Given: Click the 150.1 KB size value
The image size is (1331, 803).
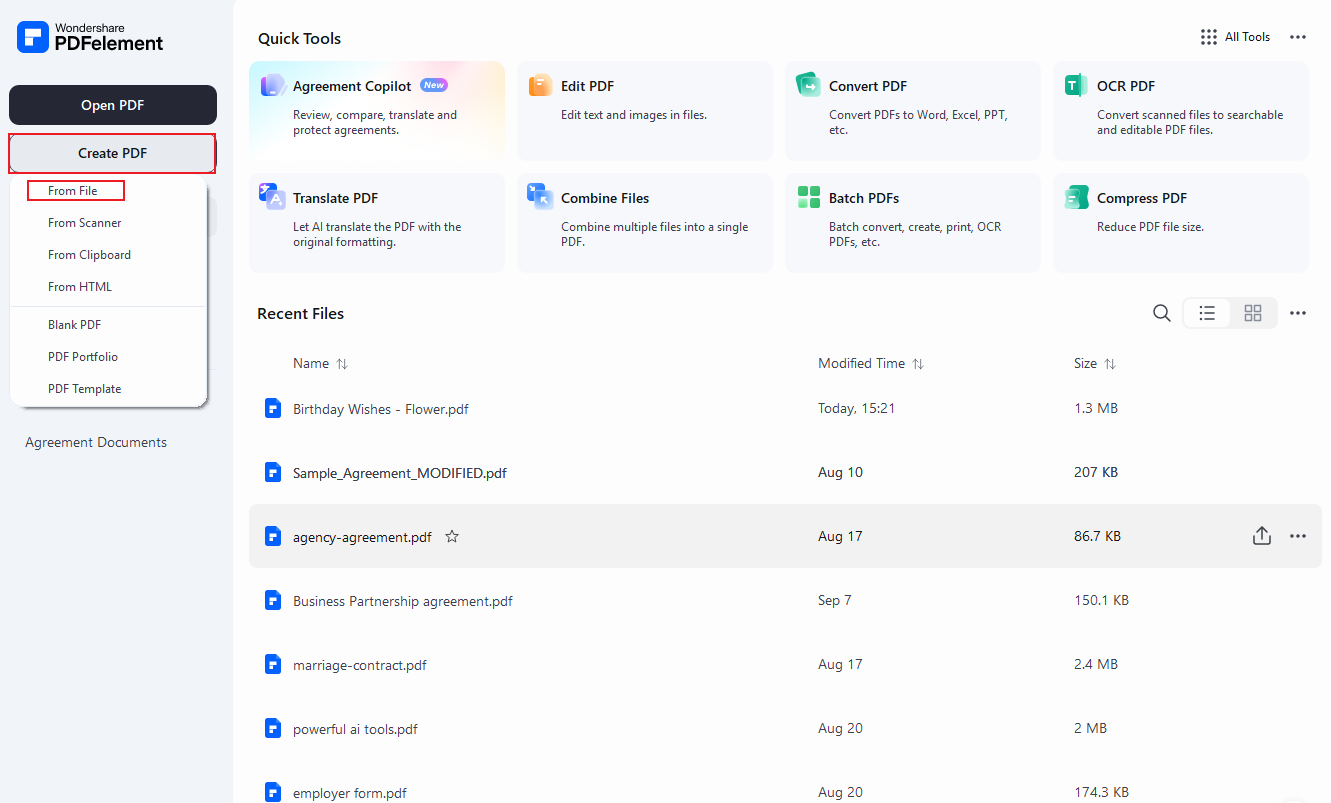Looking at the screenshot, I should tap(1101, 600).
